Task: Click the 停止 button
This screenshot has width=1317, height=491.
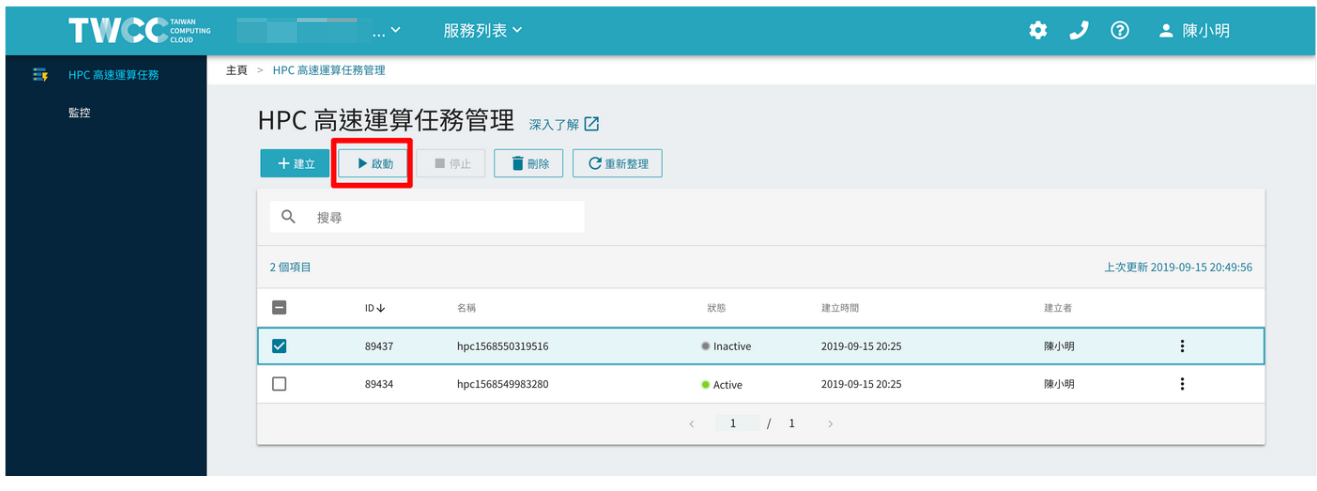Action: [451, 164]
